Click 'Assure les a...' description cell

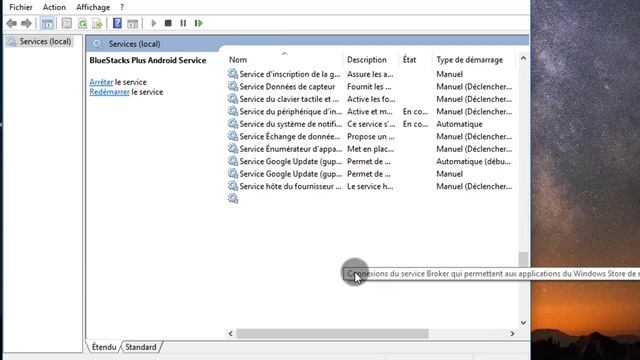(x=370, y=74)
